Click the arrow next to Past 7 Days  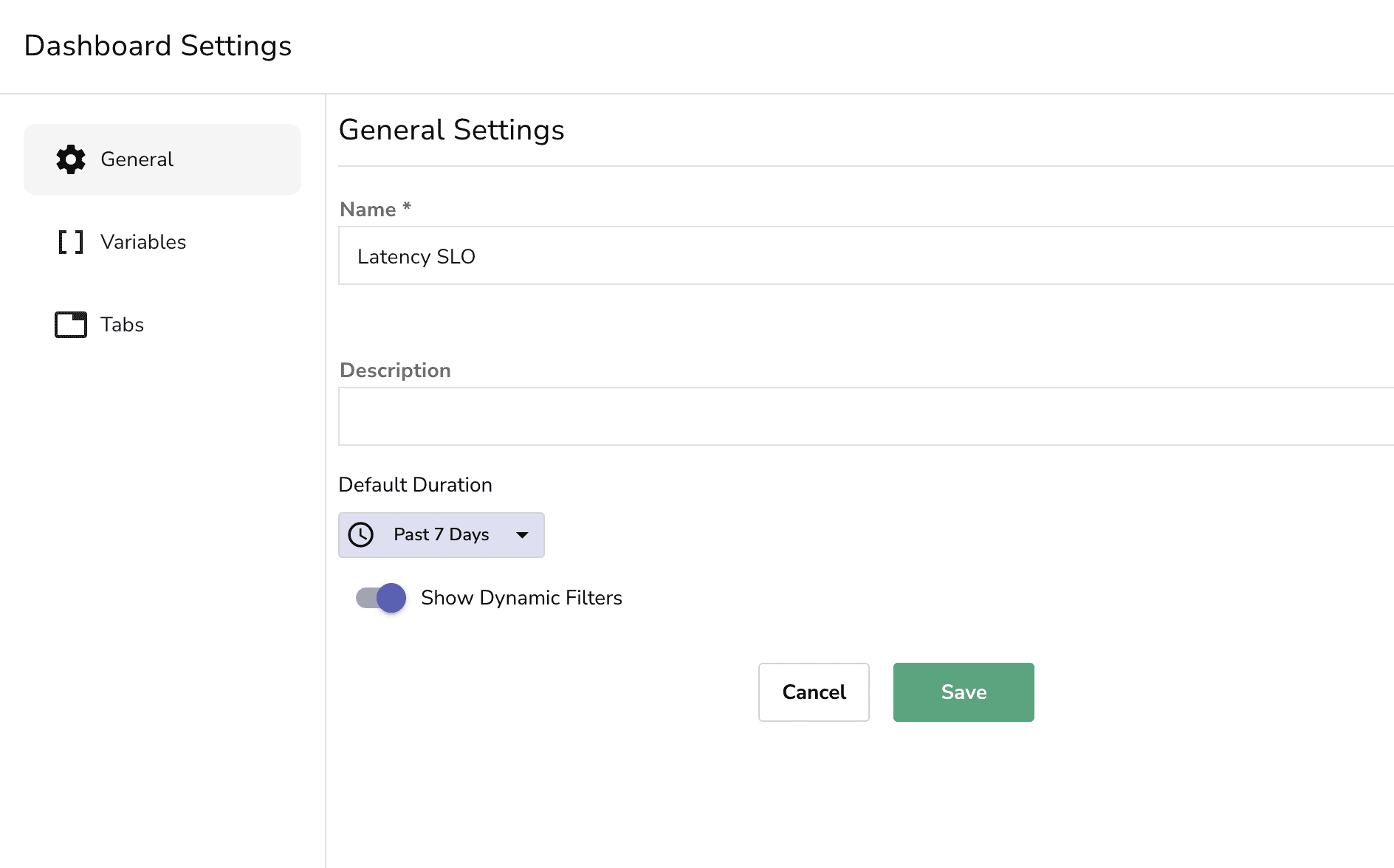pos(522,534)
